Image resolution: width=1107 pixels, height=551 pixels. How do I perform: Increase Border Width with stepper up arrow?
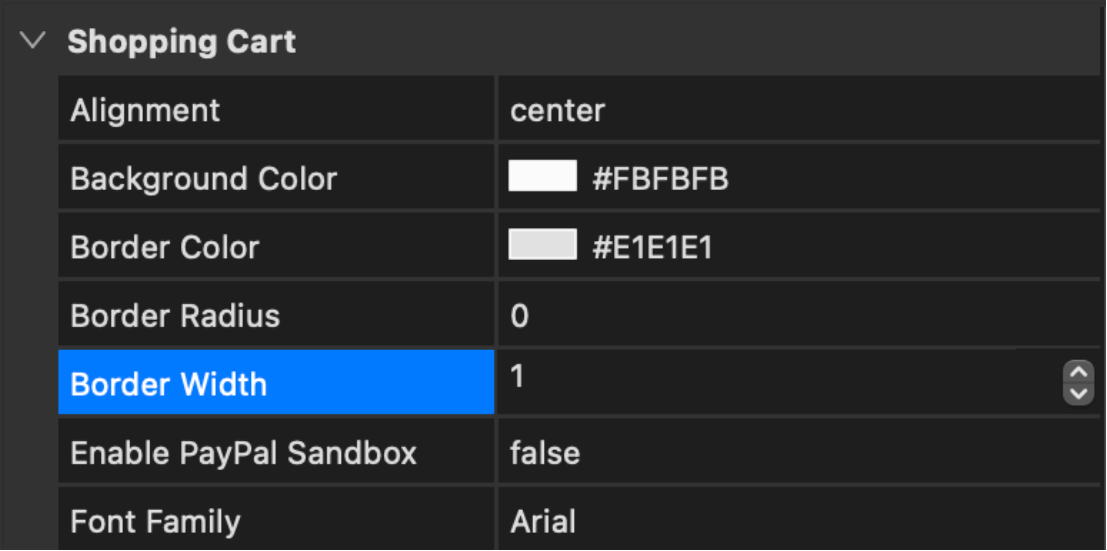[1077, 372]
